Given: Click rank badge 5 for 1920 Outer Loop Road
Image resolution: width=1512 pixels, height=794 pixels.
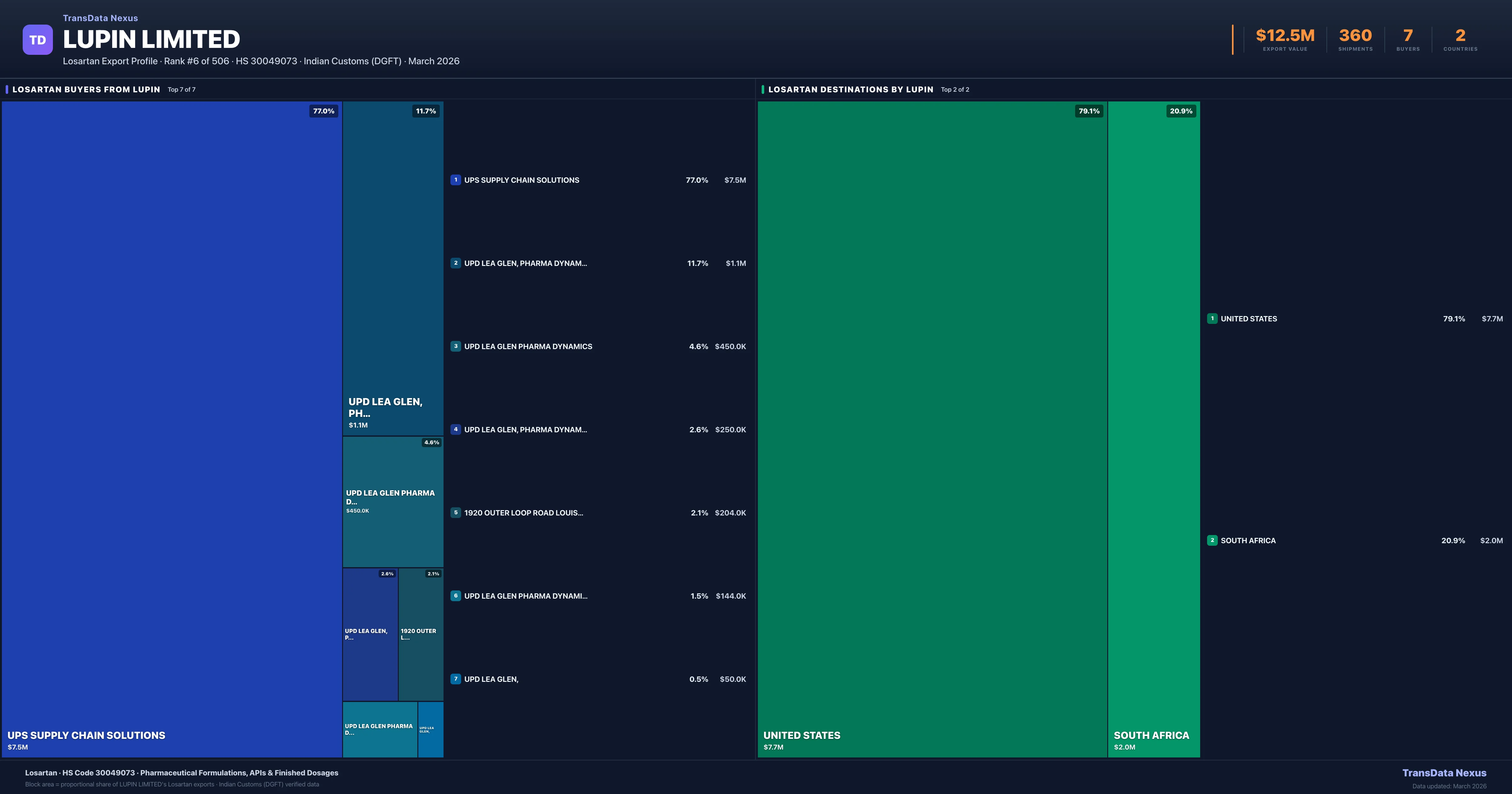Looking at the screenshot, I should point(455,513).
